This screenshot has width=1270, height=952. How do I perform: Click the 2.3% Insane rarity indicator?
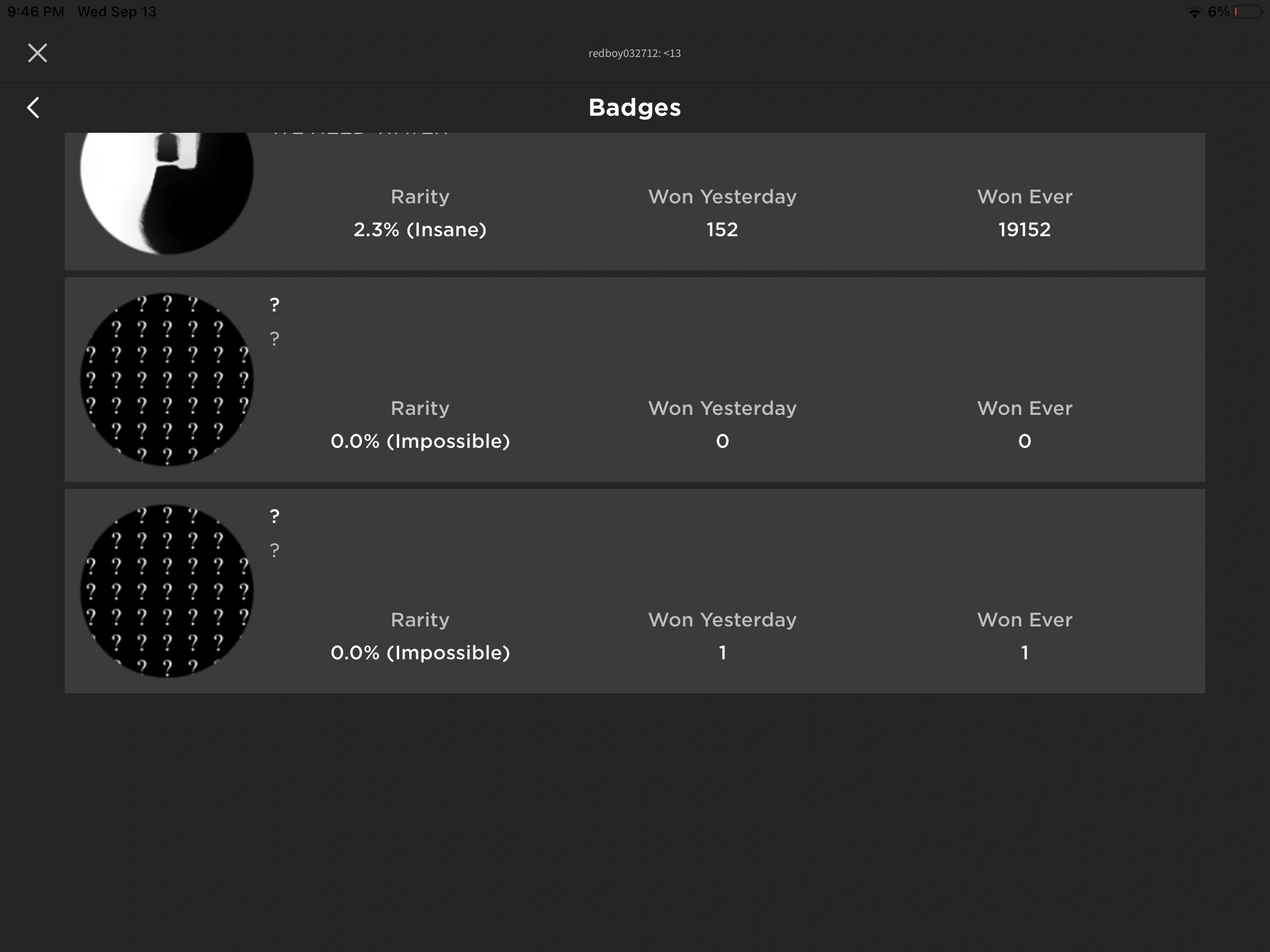[419, 229]
